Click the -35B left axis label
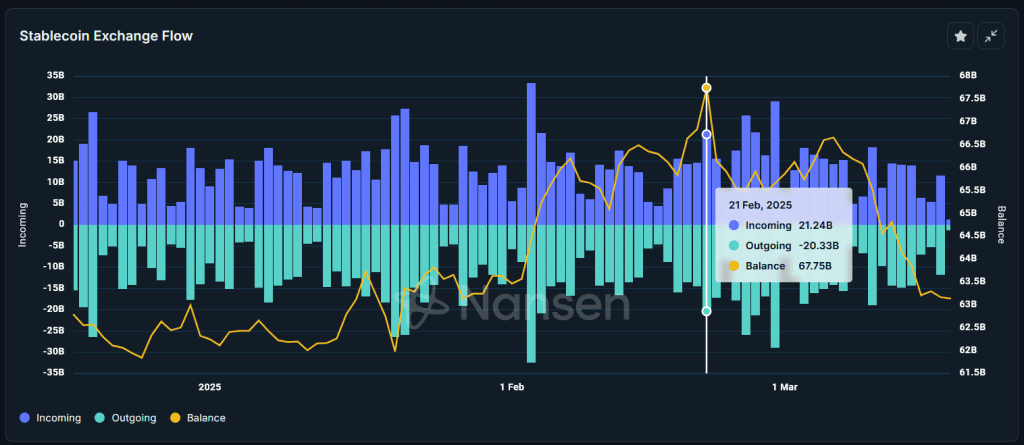Viewport: 1024px width, 445px height. pos(55,372)
